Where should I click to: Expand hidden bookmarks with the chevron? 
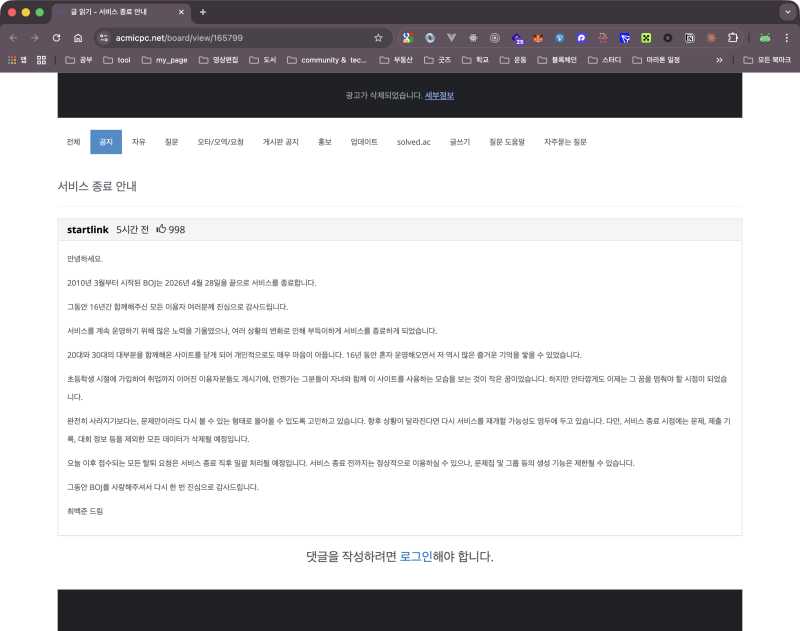point(718,60)
